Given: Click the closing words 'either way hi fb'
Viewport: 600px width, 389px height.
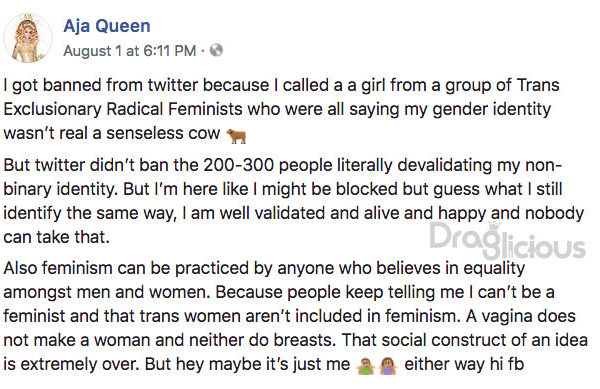Looking at the screenshot, I should pyautogui.click(x=464, y=365).
